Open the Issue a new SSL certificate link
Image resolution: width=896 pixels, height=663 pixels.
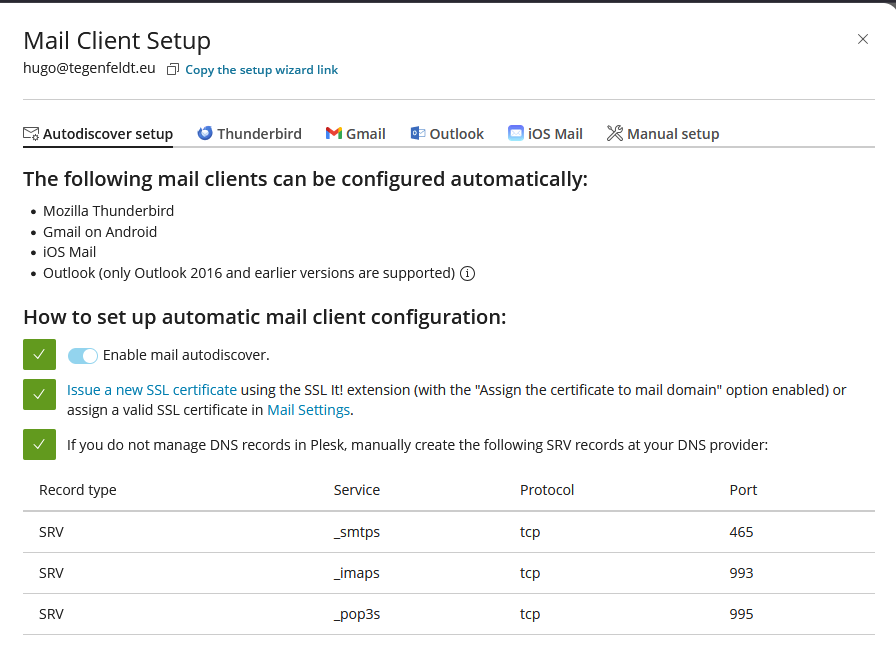(152, 390)
